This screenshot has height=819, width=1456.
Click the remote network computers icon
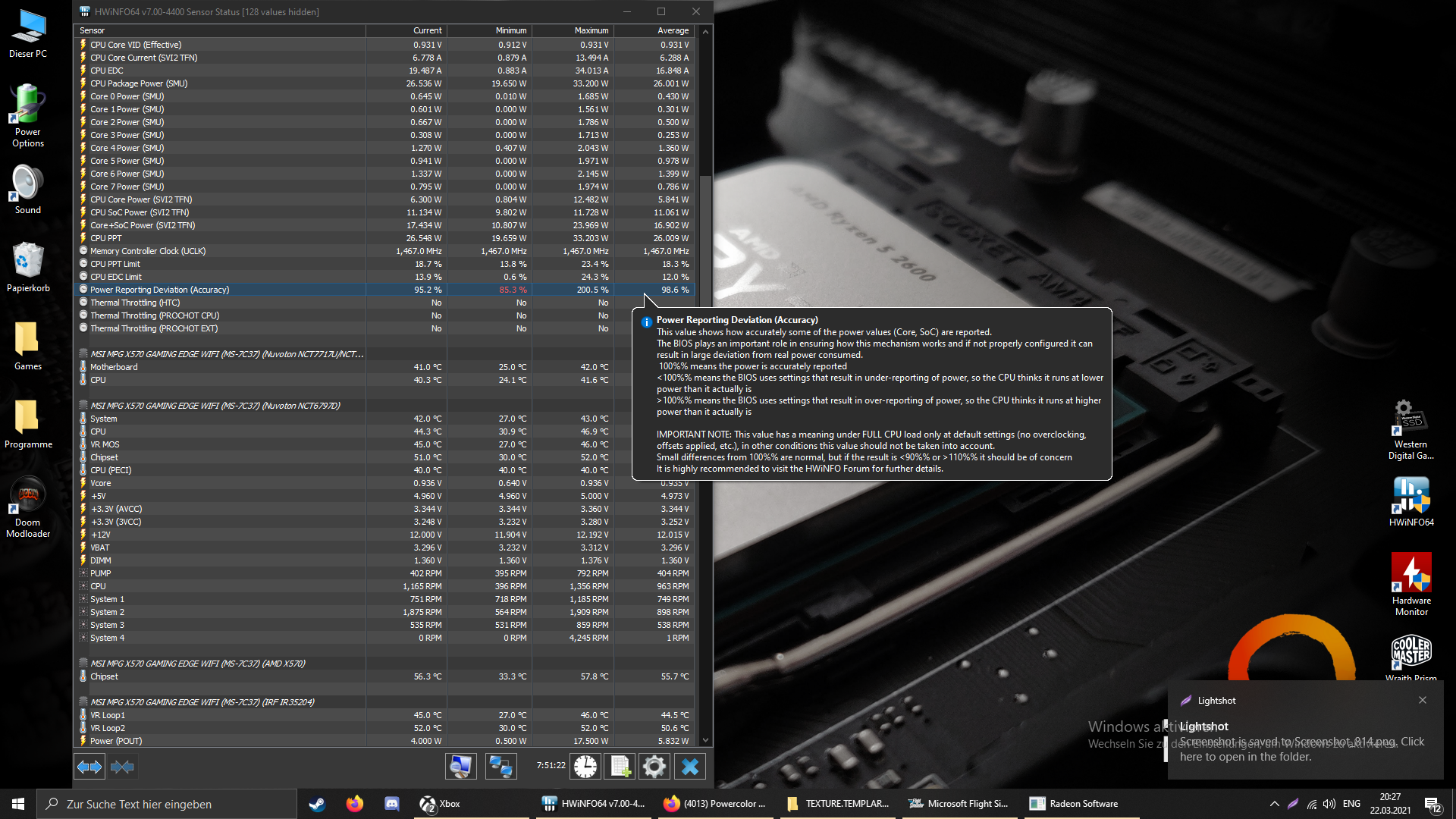500,767
